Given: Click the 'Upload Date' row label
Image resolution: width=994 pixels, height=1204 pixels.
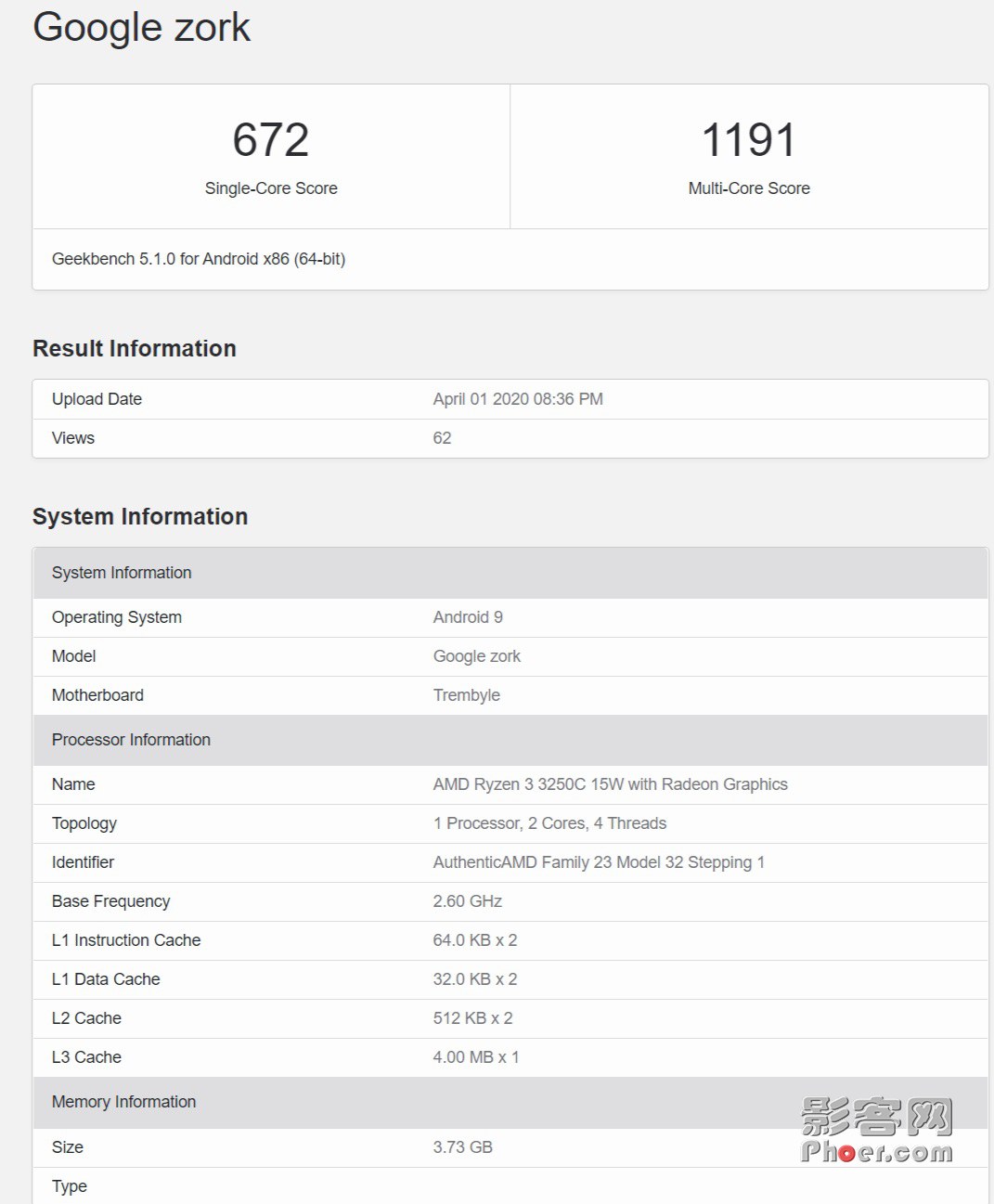Looking at the screenshot, I should click(97, 399).
